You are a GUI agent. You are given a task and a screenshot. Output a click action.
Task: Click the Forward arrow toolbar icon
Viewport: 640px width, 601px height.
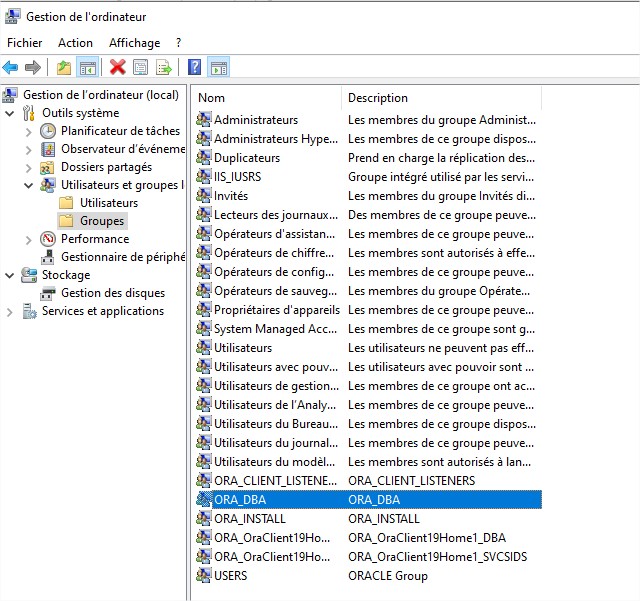pyautogui.click(x=33, y=67)
